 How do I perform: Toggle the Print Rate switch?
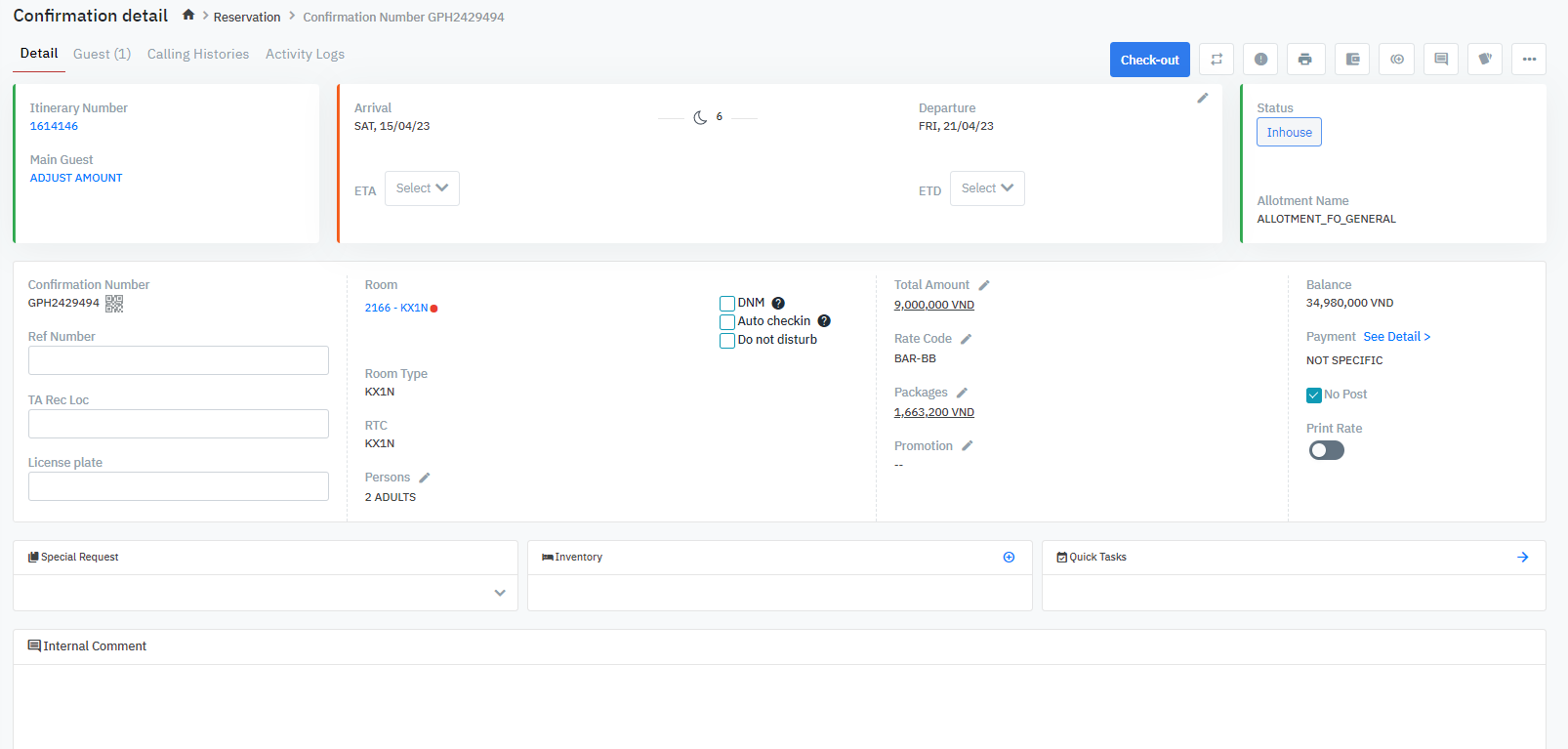[x=1326, y=450]
